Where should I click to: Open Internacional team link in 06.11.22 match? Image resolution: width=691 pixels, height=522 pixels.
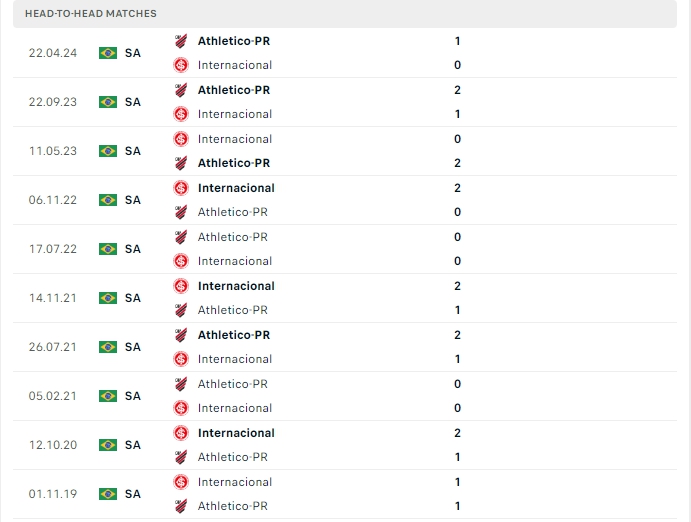(x=236, y=188)
